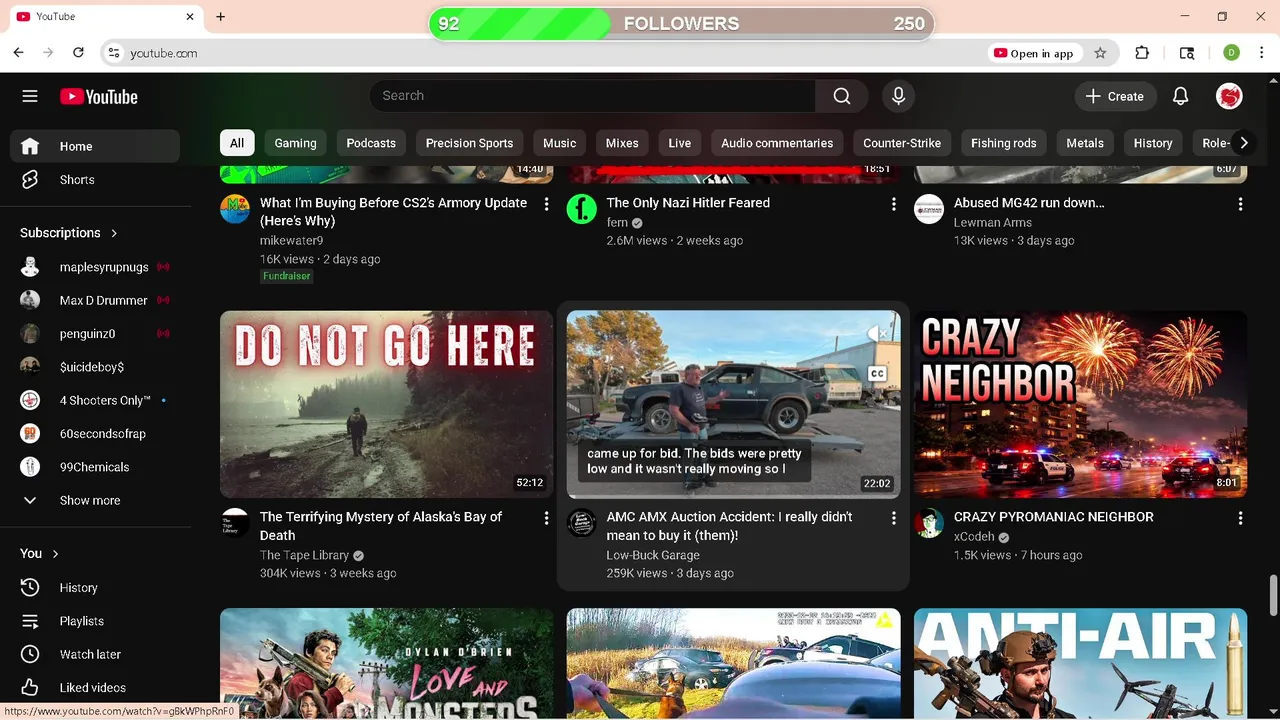Viewport: 1280px width, 720px height.
Task: Select the Fishing rods chip
Action: click(1003, 143)
